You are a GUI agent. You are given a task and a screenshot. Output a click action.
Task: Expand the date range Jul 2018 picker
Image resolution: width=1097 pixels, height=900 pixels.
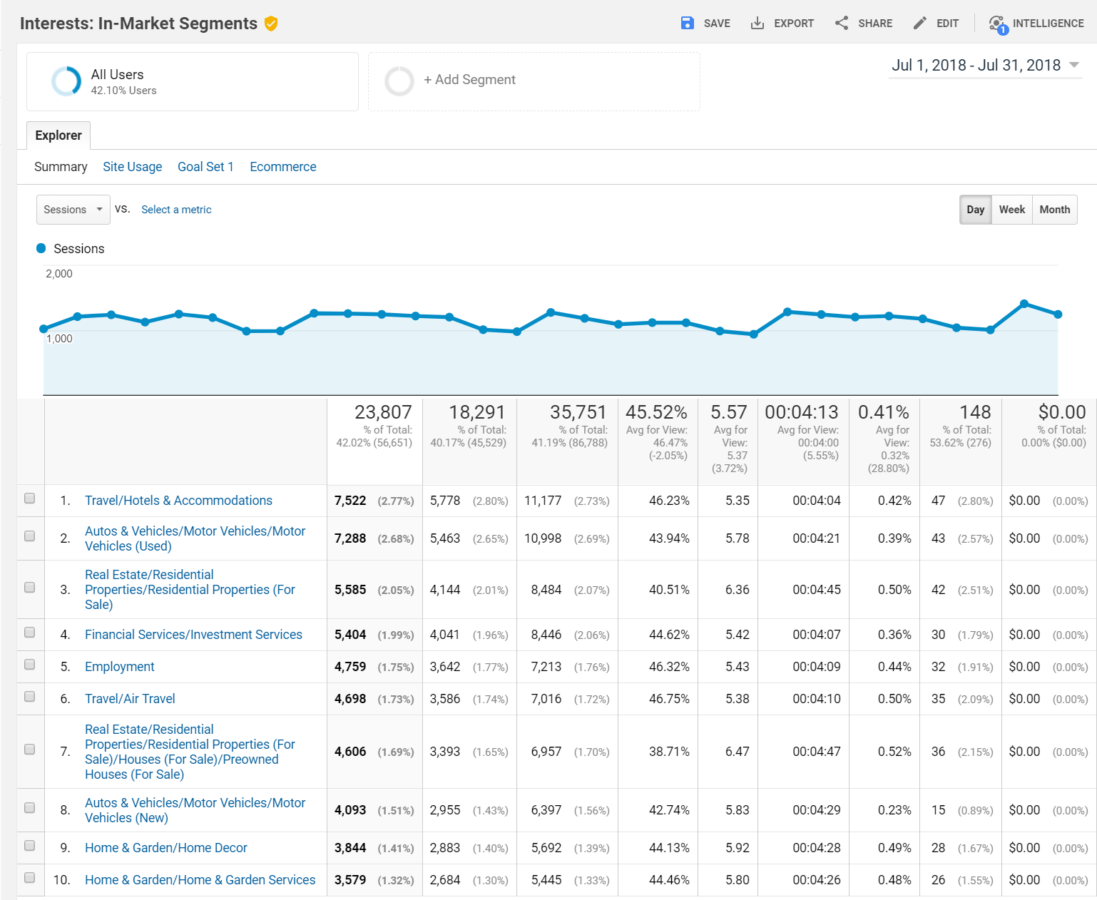(1074, 66)
